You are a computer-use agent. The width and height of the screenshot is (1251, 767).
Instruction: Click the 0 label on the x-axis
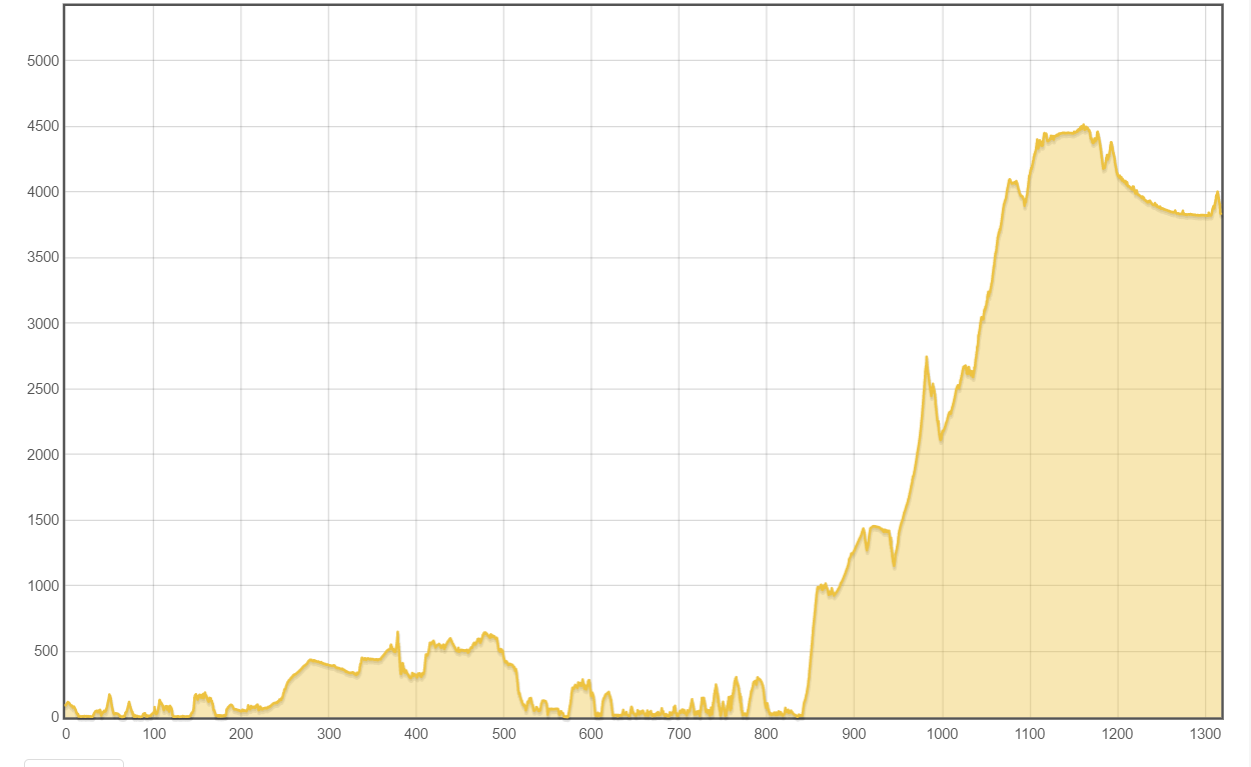[x=65, y=734]
